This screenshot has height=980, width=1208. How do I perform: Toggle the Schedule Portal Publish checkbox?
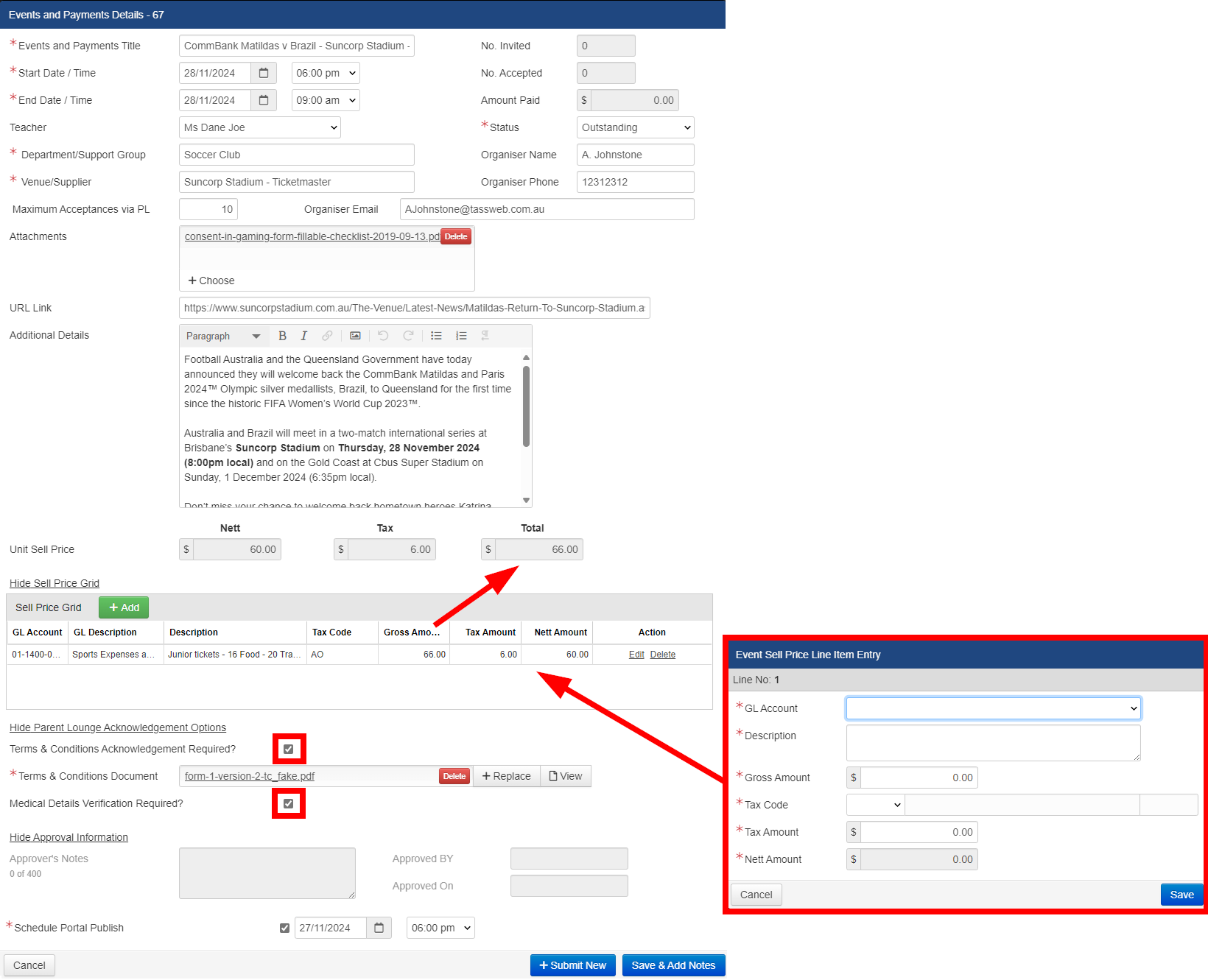(x=284, y=928)
